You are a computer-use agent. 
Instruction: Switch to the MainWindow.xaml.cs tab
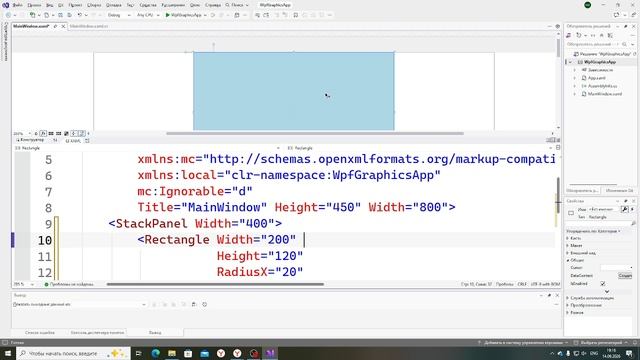(89, 26)
